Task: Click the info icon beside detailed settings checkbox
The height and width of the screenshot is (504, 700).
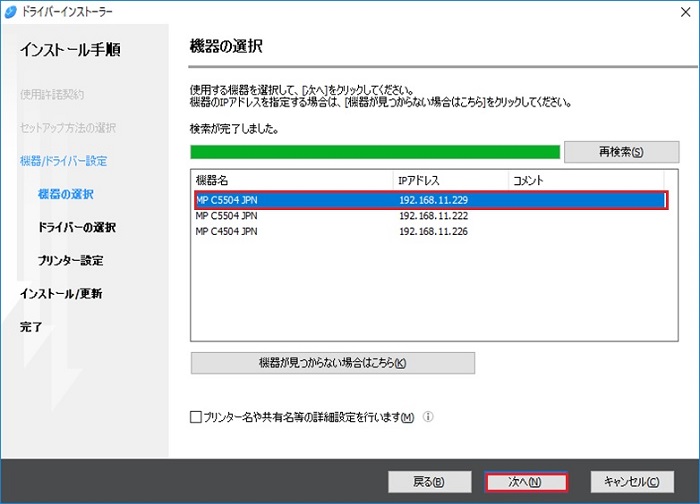Action: coord(428,417)
